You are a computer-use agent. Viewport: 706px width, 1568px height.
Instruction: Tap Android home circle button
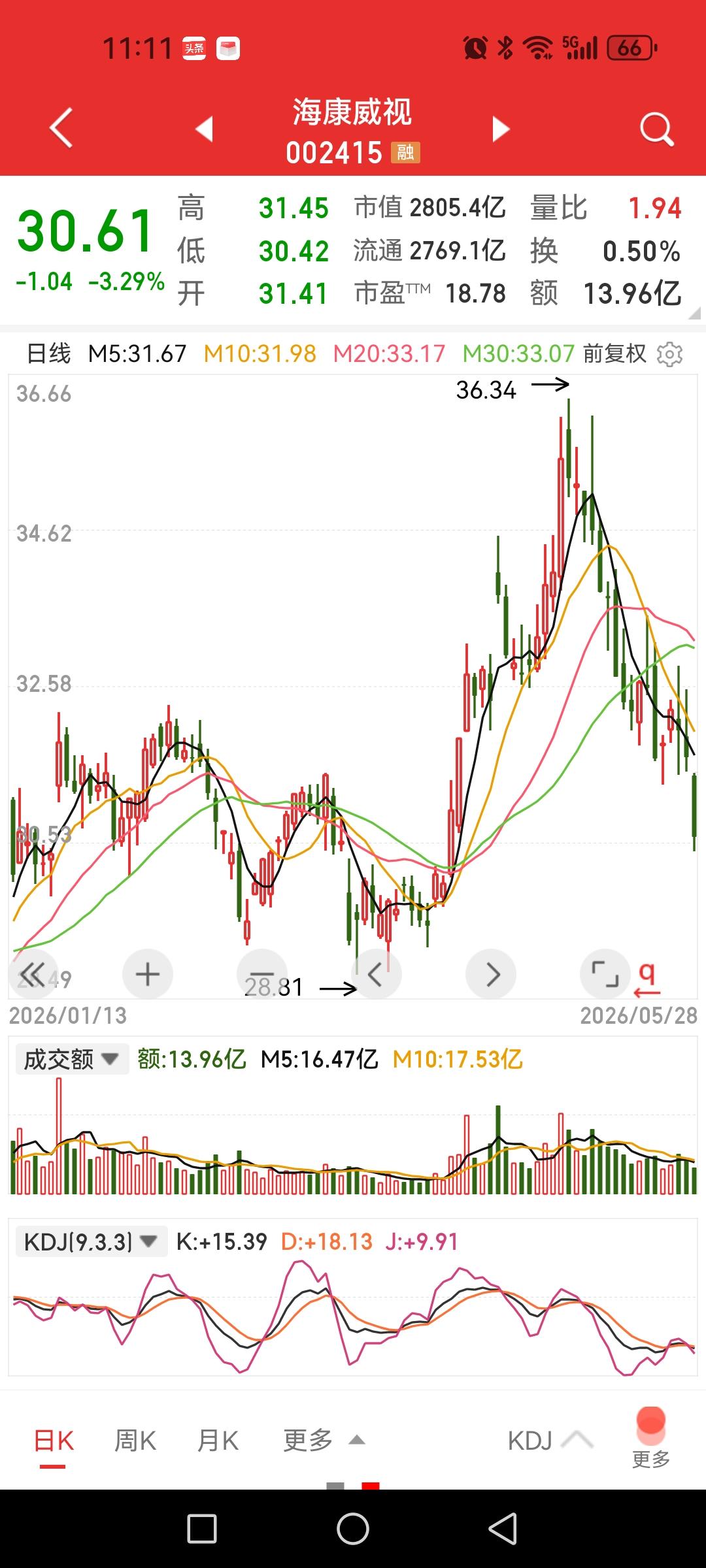coord(353,1529)
